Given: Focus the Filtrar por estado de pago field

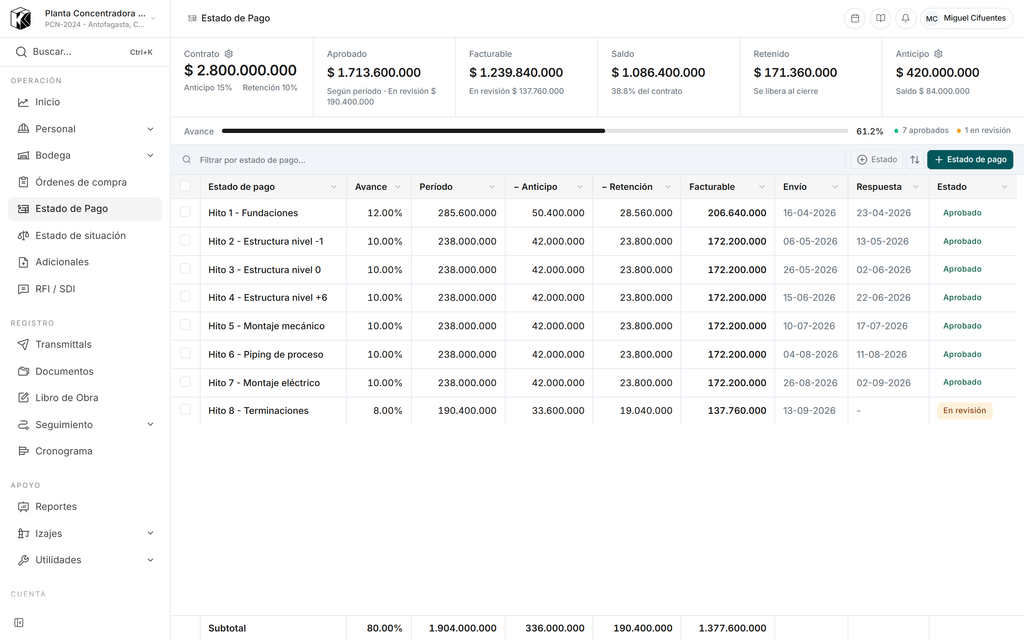Looking at the screenshot, I should [x=509, y=159].
